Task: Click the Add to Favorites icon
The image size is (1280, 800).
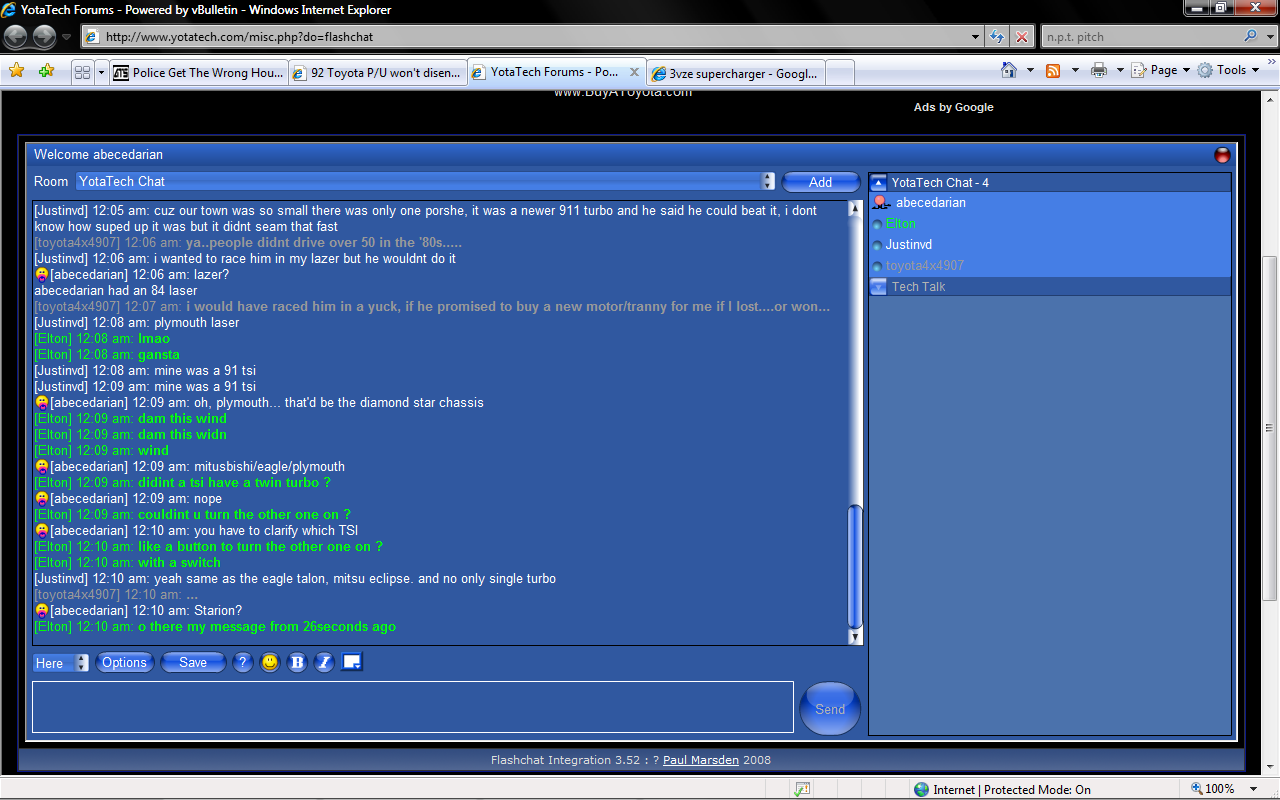Action: coord(46,71)
